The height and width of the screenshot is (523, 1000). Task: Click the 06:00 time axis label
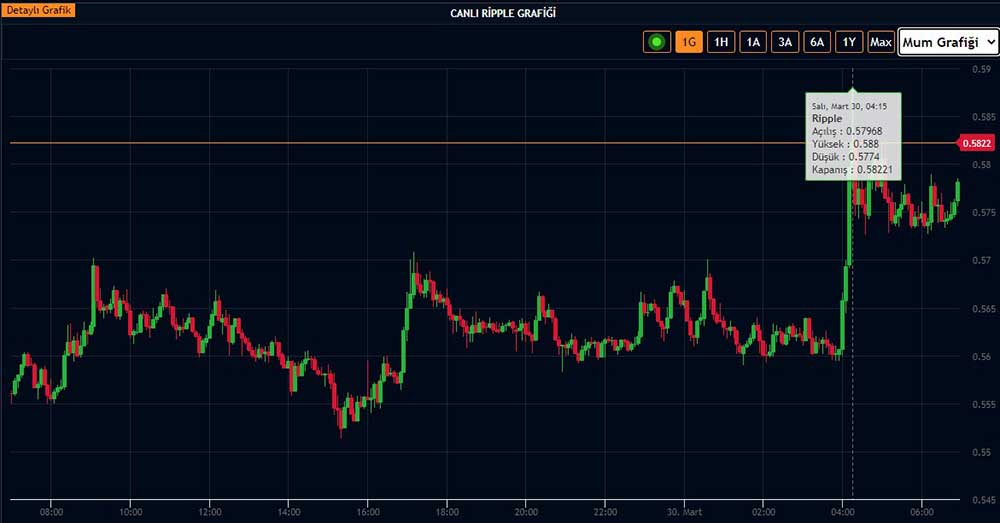coord(922,512)
